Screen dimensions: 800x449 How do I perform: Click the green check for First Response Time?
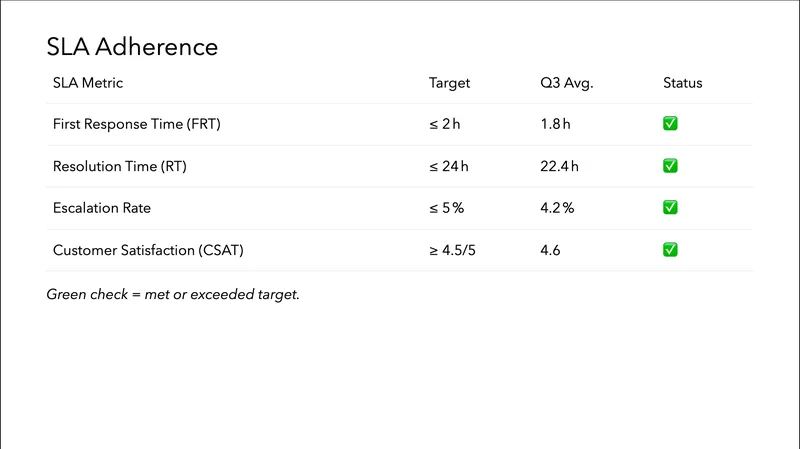point(670,124)
